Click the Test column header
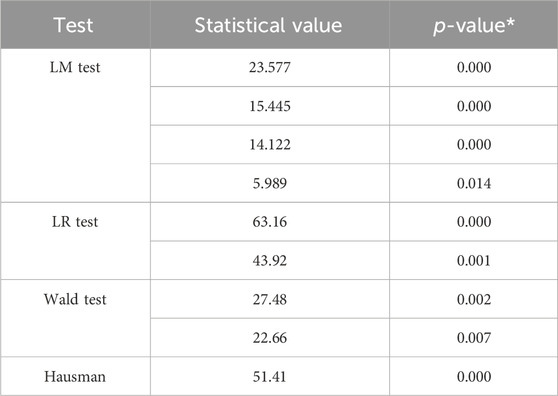This screenshot has height=396, width=558. click(73, 25)
